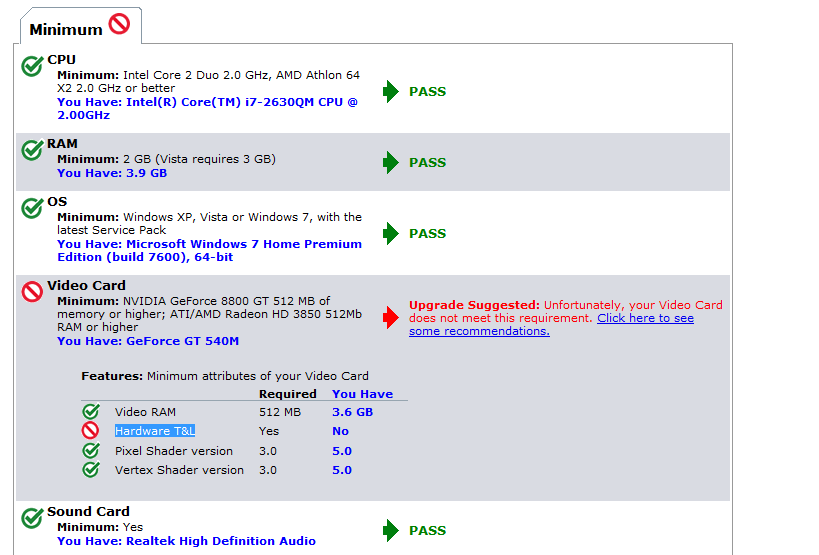The image size is (819, 555).
Task: Click PASS result in Sound Card row
Action: tap(427, 531)
